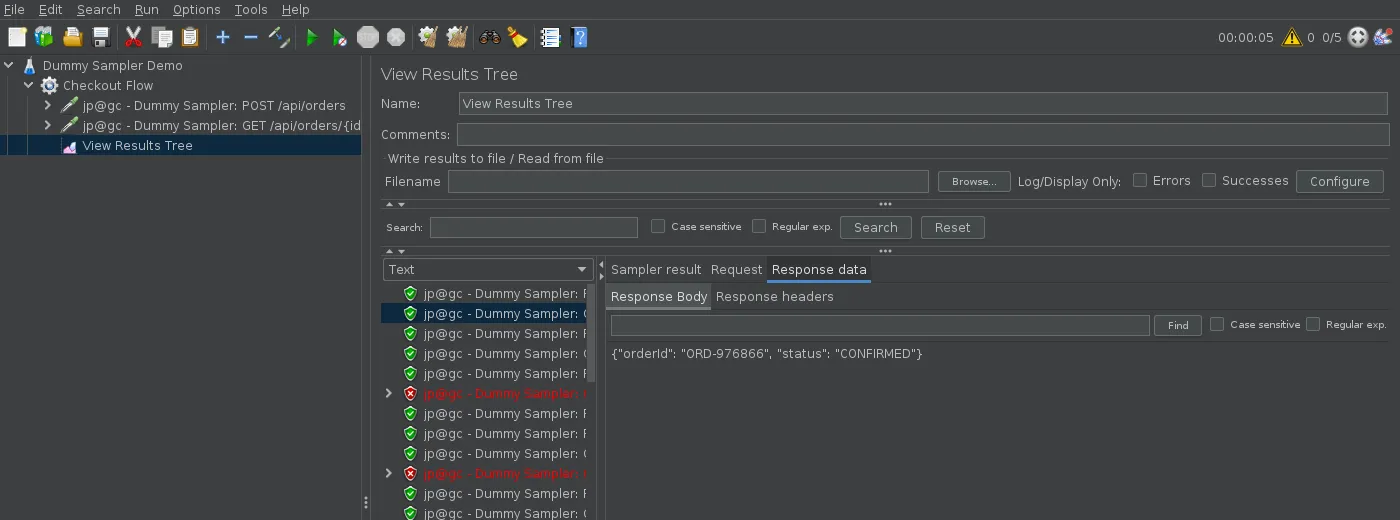Toggle Regular exp. next to Find button
The image size is (1400, 520).
[1312, 324]
